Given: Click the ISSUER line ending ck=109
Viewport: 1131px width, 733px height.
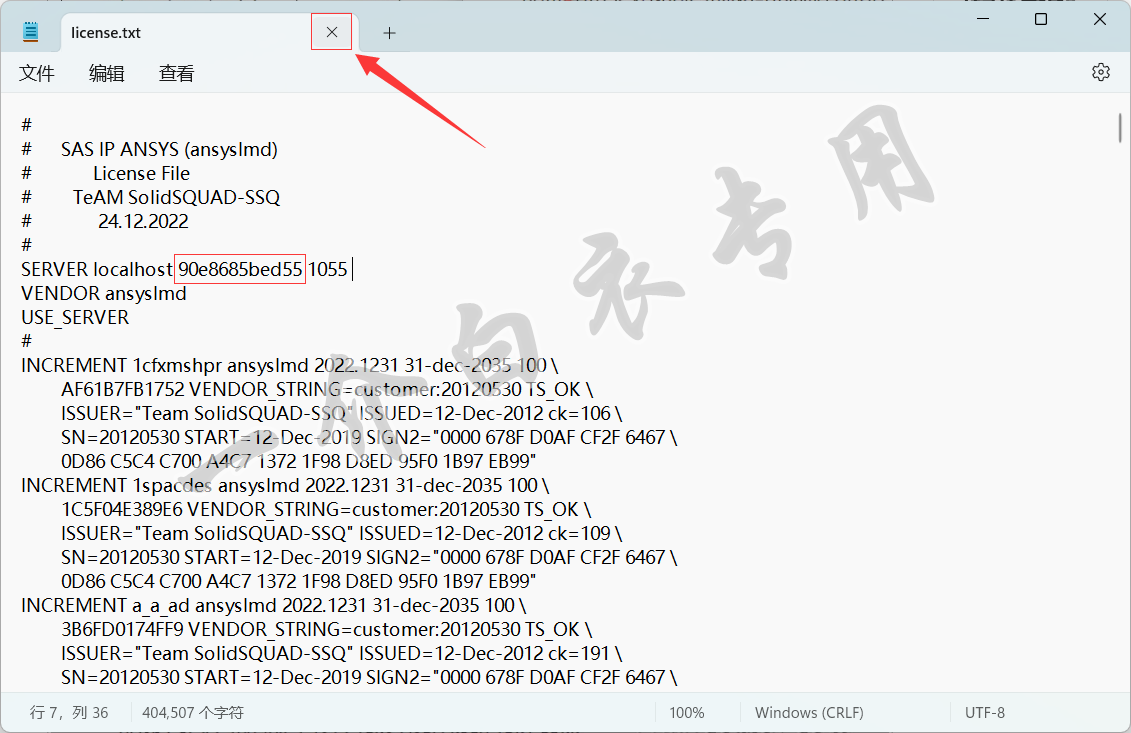Looking at the screenshot, I should (x=342, y=533).
